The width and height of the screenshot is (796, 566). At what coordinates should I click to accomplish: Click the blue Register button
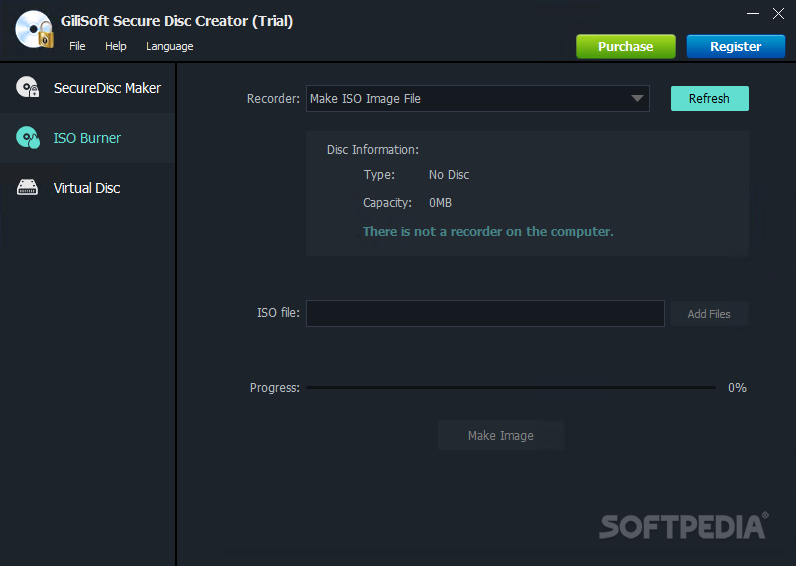pyautogui.click(x=736, y=47)
